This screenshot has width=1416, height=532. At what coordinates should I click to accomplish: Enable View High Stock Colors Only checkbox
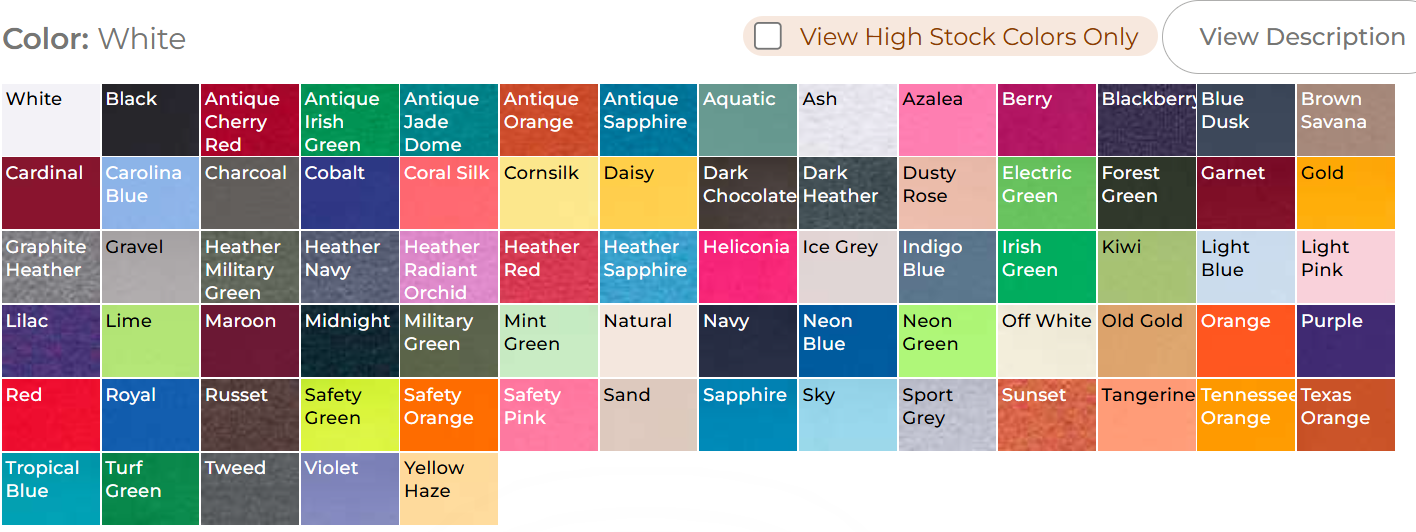coord(768,37)
